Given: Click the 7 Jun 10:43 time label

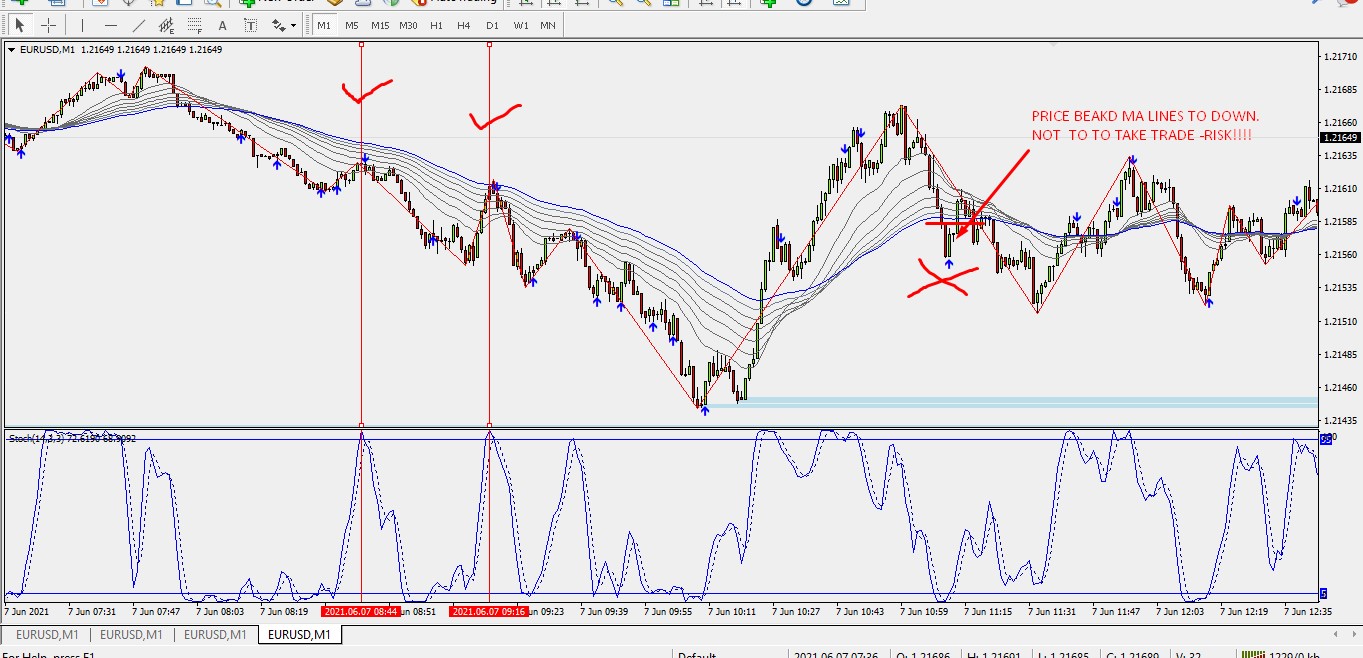Looking at the screenshot, I should click(x=861, y=610).
